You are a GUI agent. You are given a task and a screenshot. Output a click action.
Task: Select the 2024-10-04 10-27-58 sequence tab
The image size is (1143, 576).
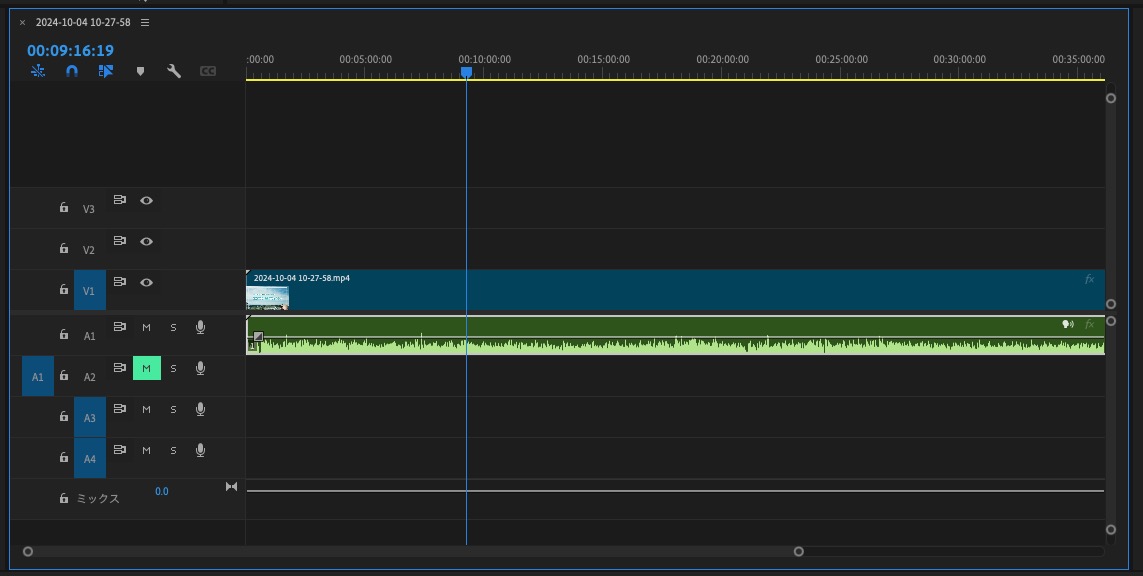[x=83, y=23]
